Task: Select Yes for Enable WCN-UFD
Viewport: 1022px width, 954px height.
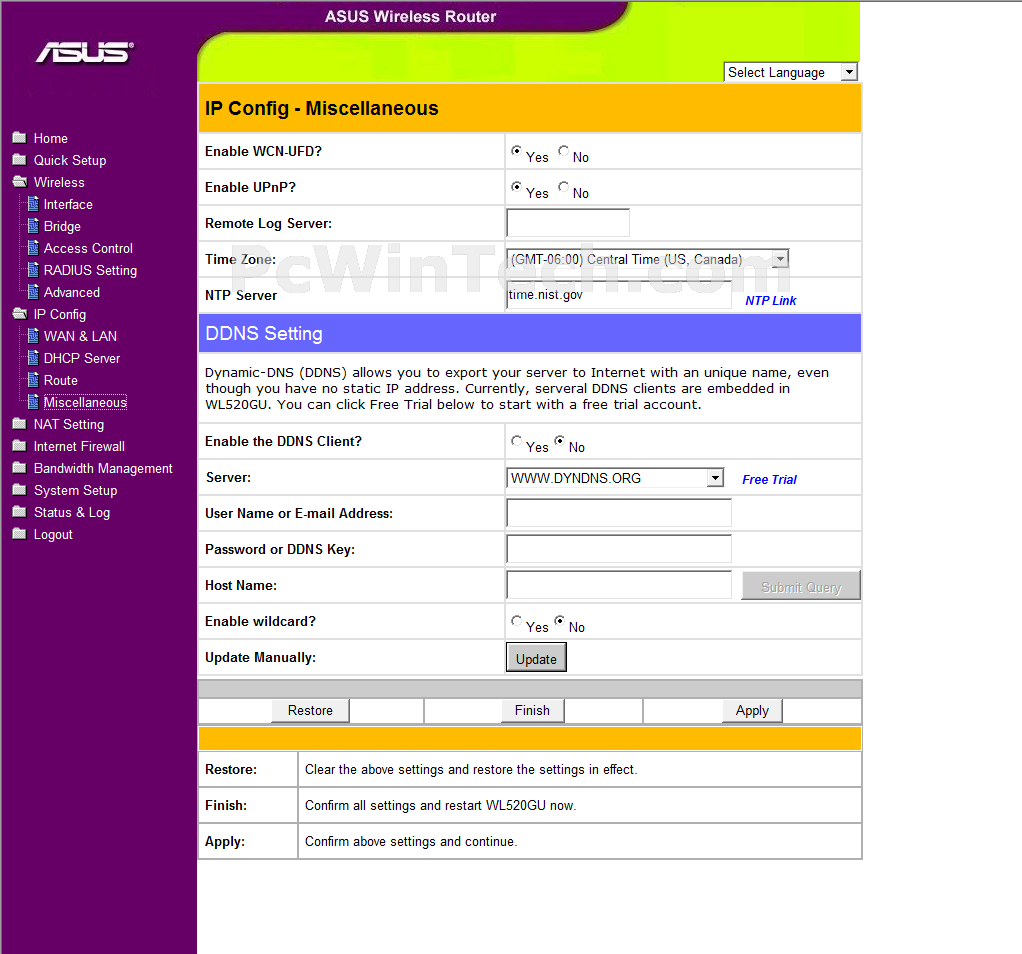Action: pos(516,151)
